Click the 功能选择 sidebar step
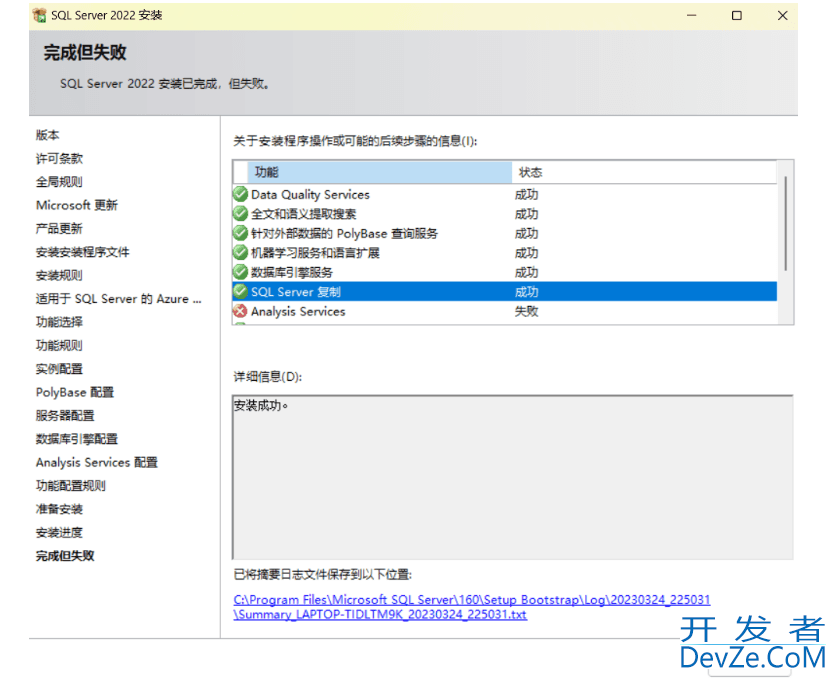 coord(59,322)
